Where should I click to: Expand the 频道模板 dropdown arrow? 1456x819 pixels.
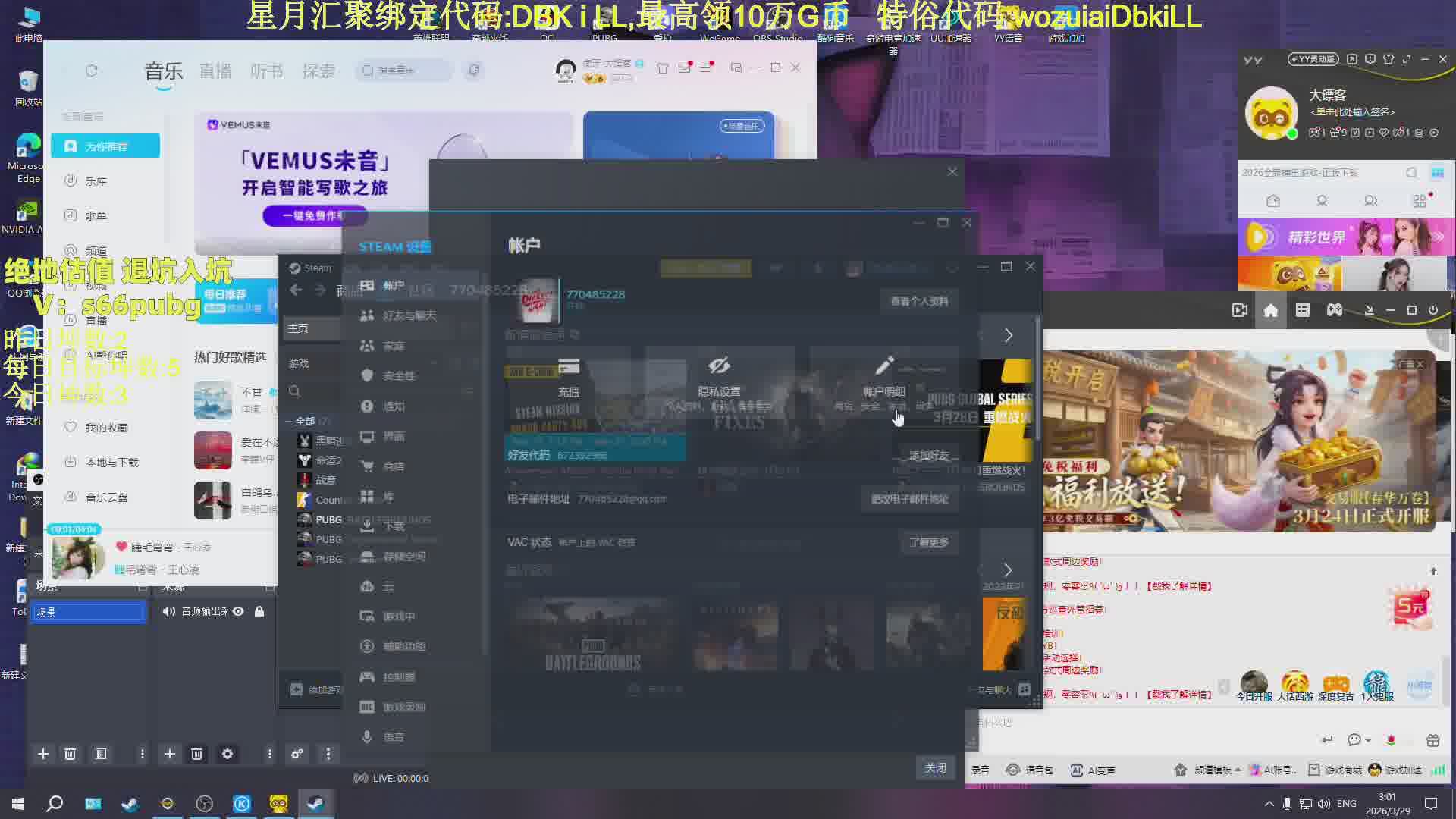click(x=1238, y=770)
